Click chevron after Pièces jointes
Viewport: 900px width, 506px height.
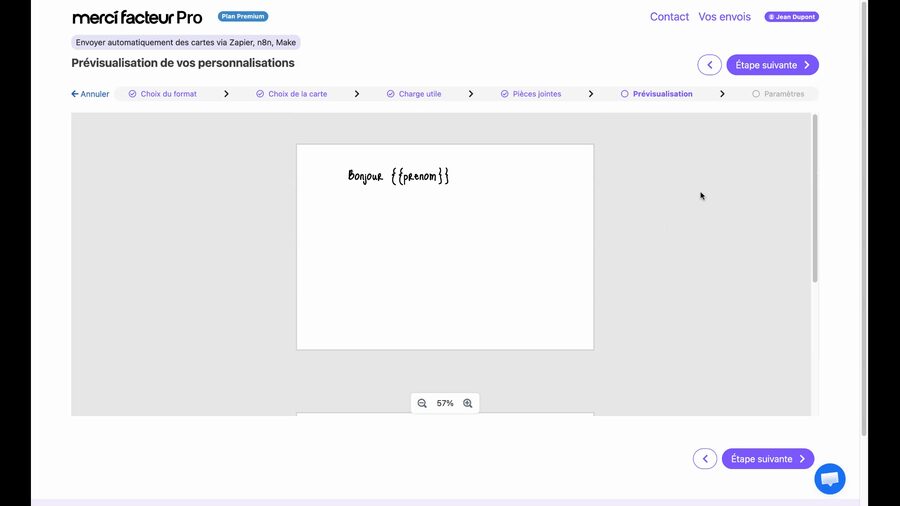(591, 94)
